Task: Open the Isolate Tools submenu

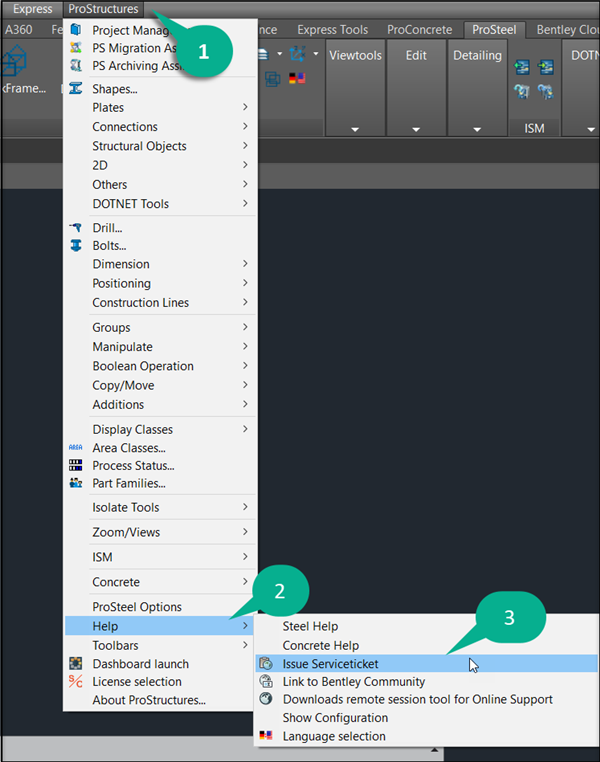Action: pos(160,507)
